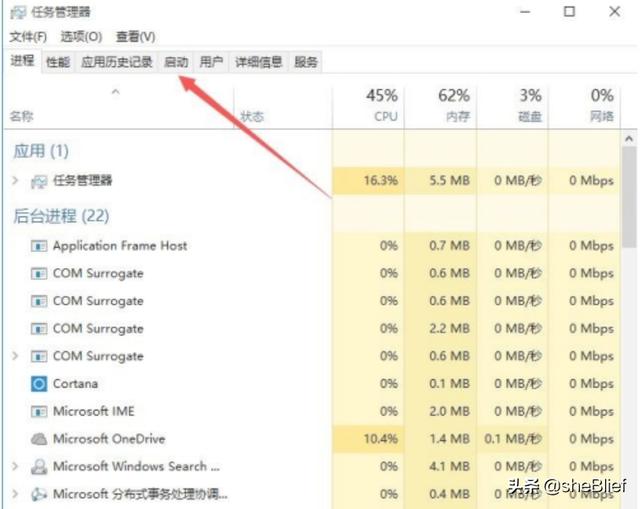Close the Task Manager window
This screenshot has width=640, height=509.
[x=615, y=12]
